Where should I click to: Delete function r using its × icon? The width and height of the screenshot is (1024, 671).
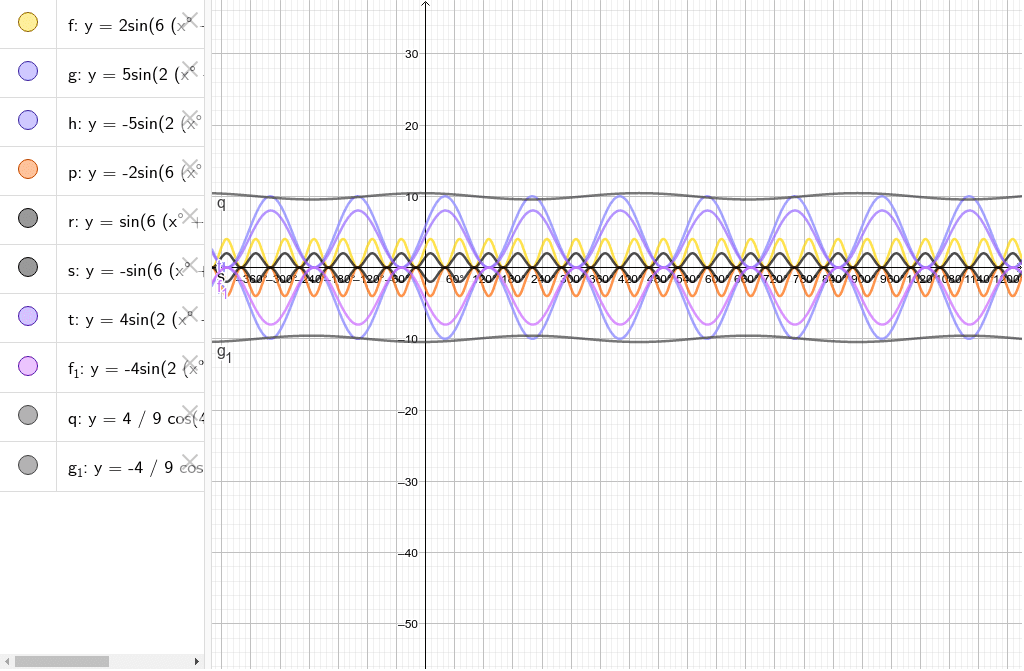(189, 215)
